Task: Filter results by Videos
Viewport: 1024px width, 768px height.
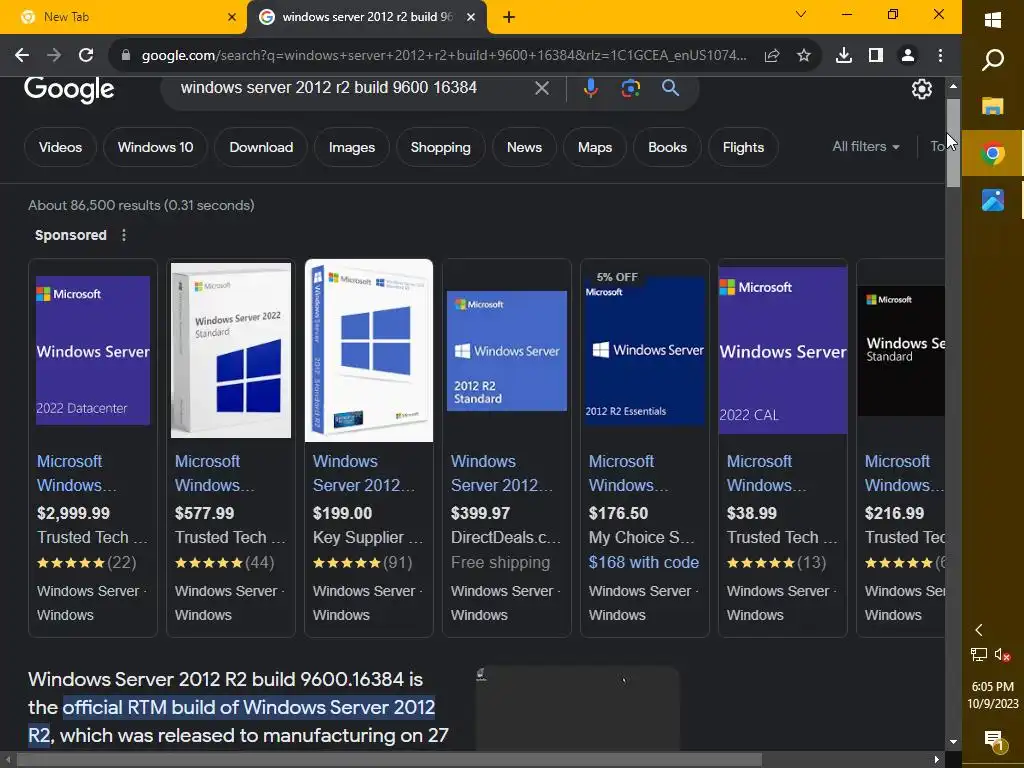Action: point(60,148)
